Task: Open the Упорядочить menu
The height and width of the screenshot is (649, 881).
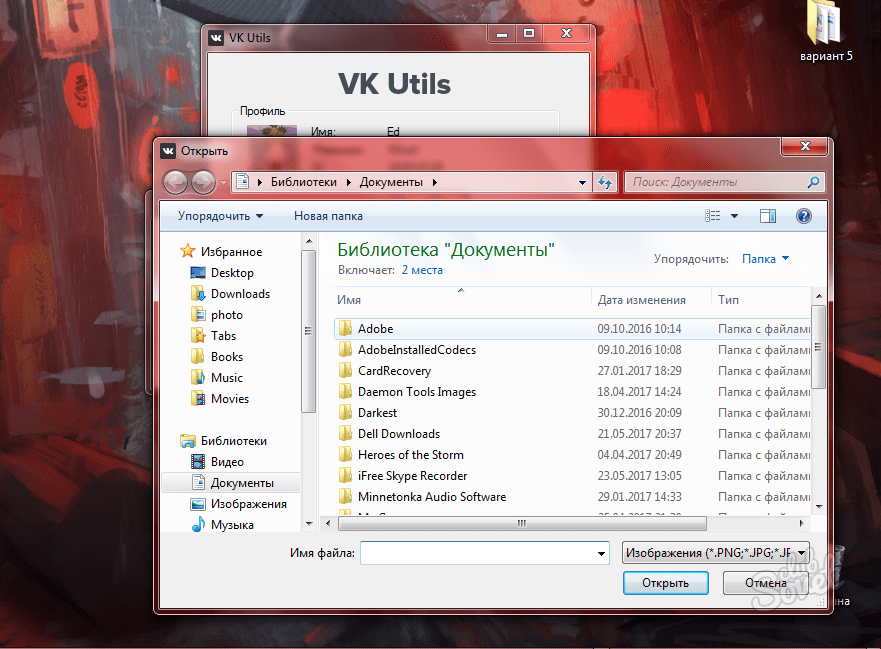Action: (220, 216)
